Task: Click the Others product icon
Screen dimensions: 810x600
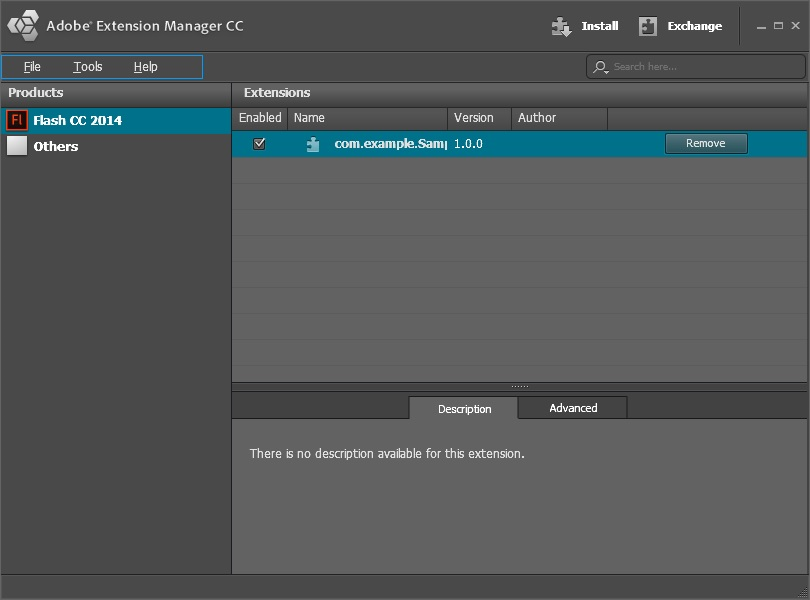Action: point(17,146)
